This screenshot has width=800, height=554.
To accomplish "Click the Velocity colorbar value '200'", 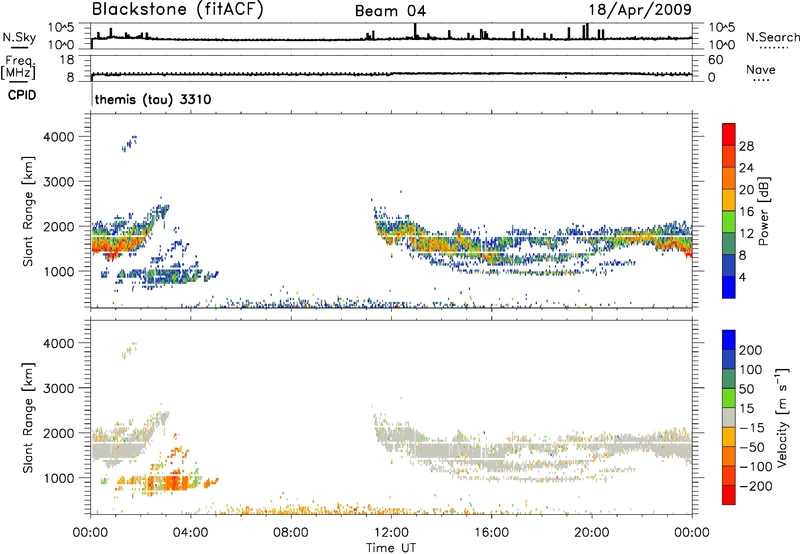I will (x=751, y=350).
